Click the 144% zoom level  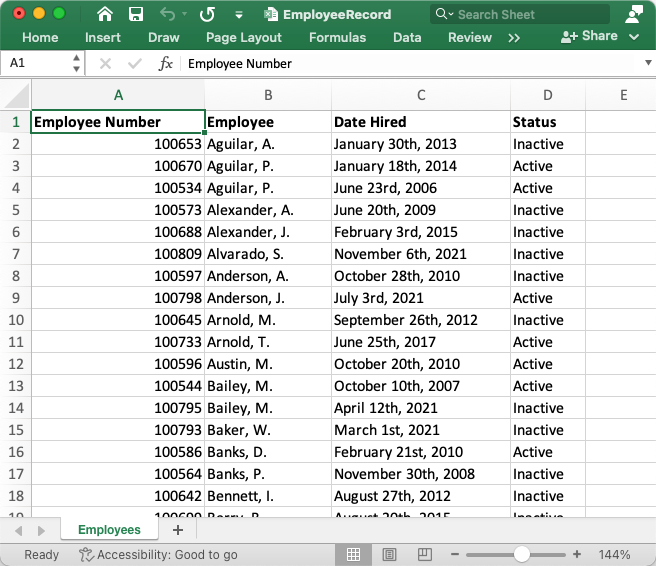(614, 555)
